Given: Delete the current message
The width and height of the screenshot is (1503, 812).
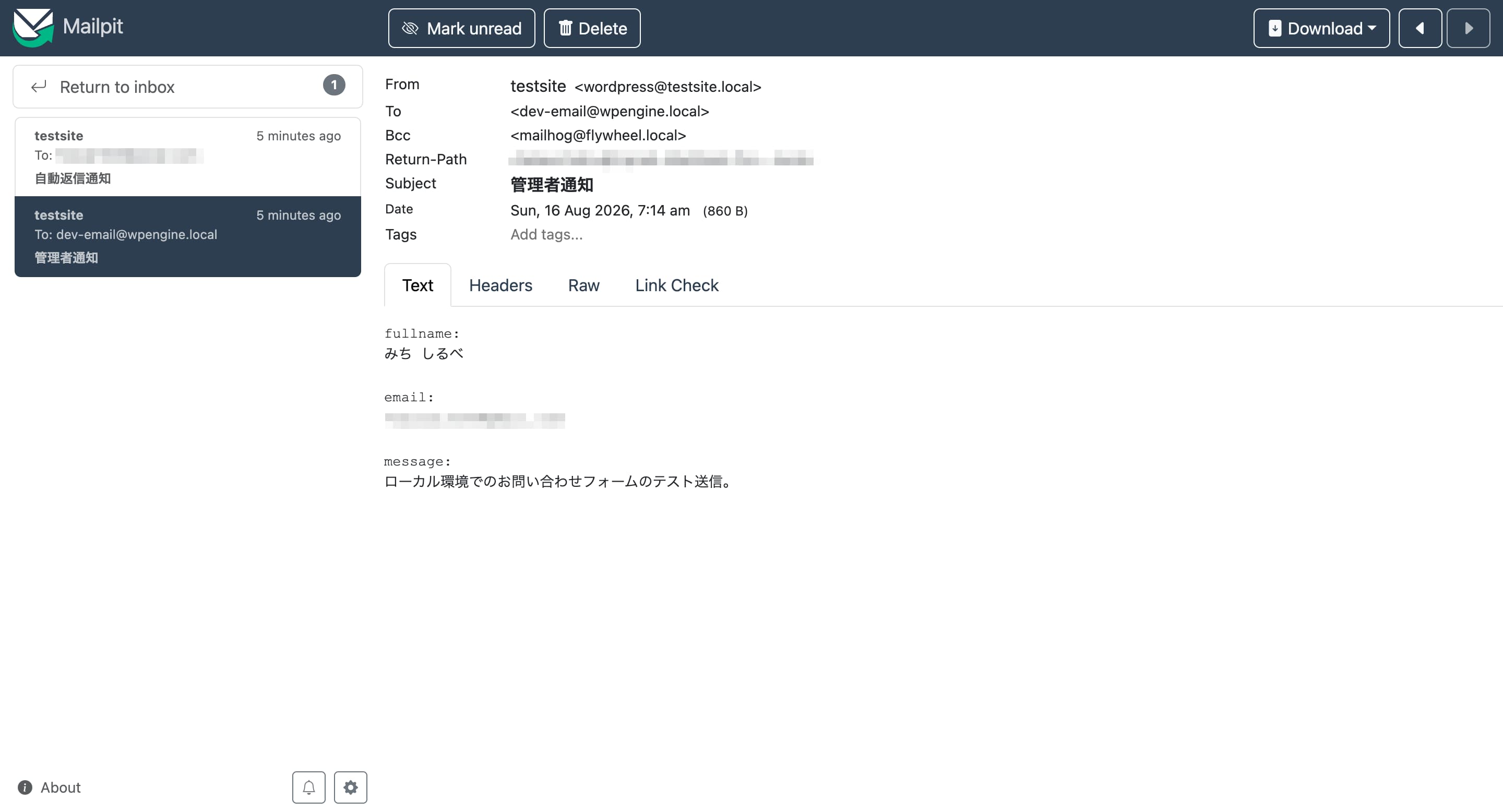Looking at the screenshot, I should (592, 28).
